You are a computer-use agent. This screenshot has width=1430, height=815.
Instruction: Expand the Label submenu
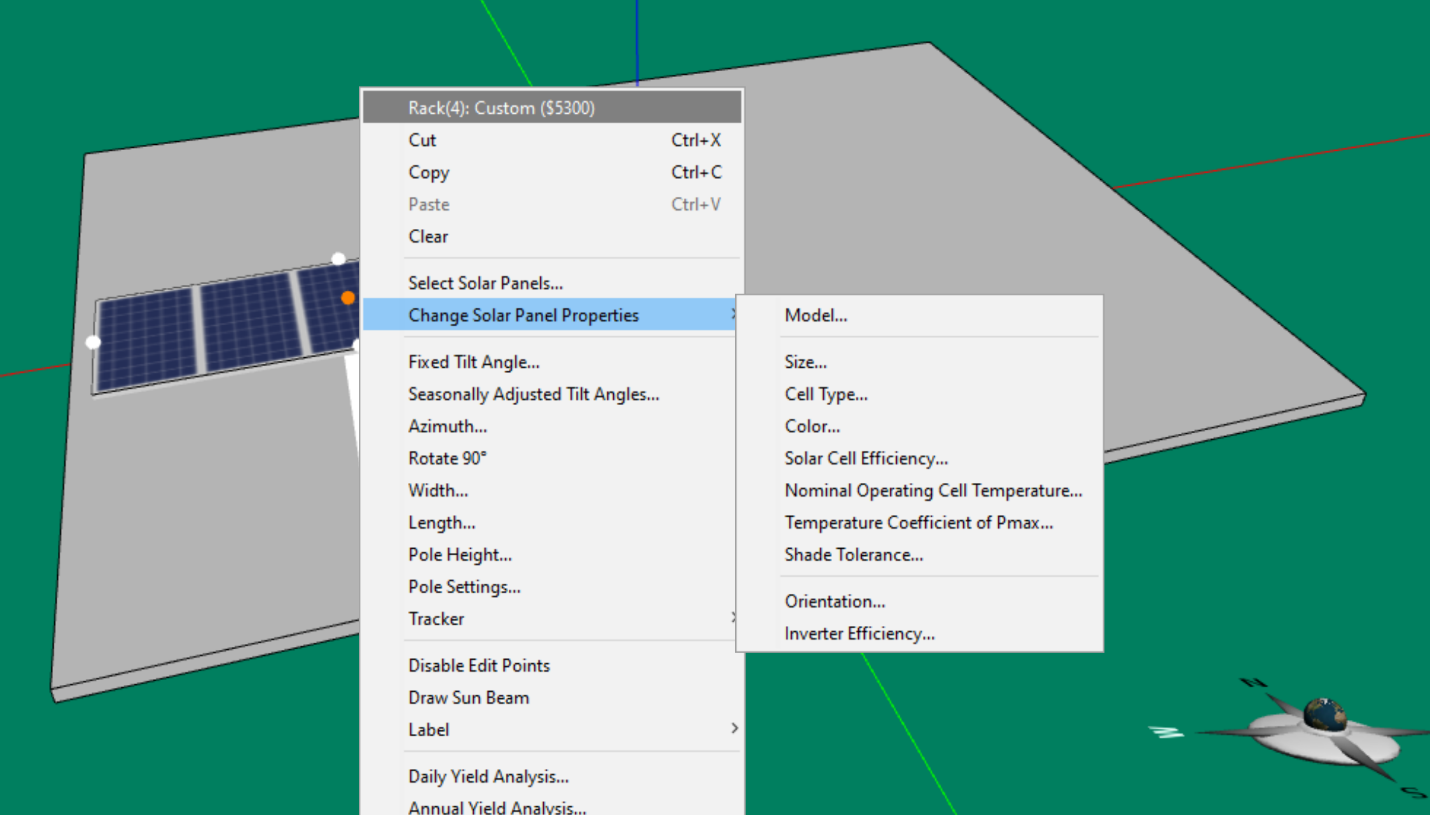coord(428,729)
